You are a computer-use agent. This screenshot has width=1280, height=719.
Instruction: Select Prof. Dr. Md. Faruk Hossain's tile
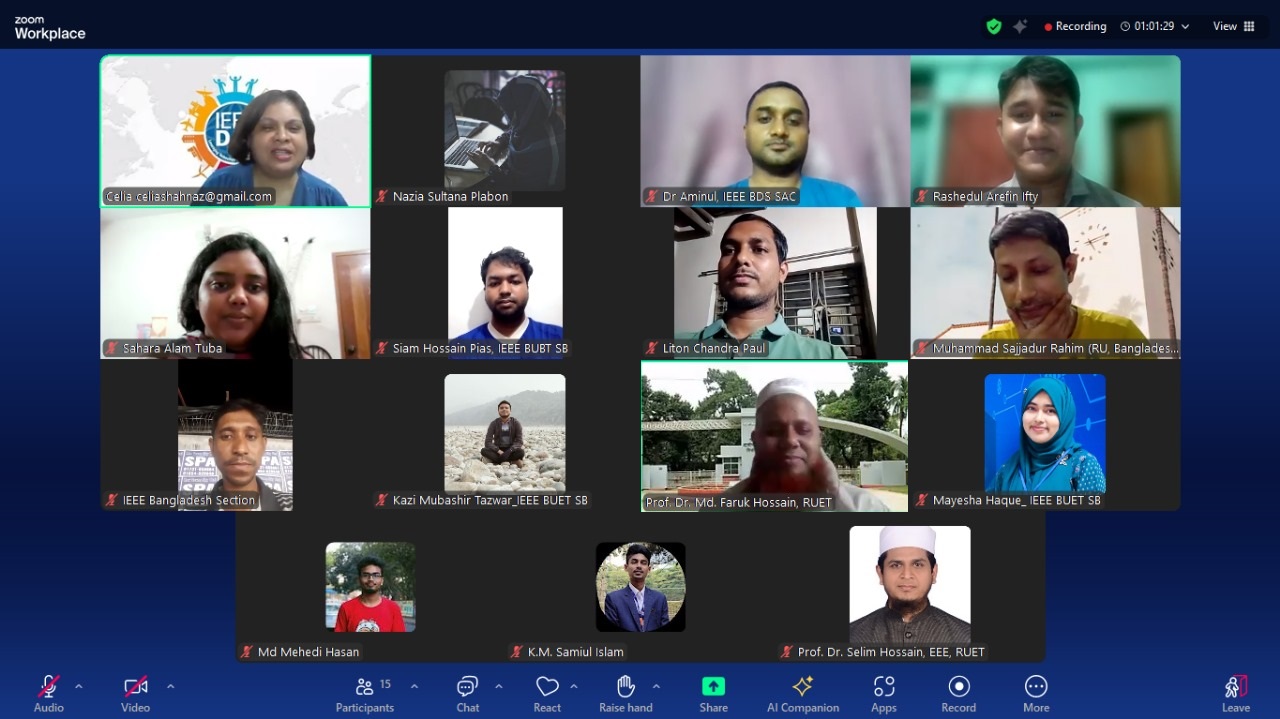775,436
